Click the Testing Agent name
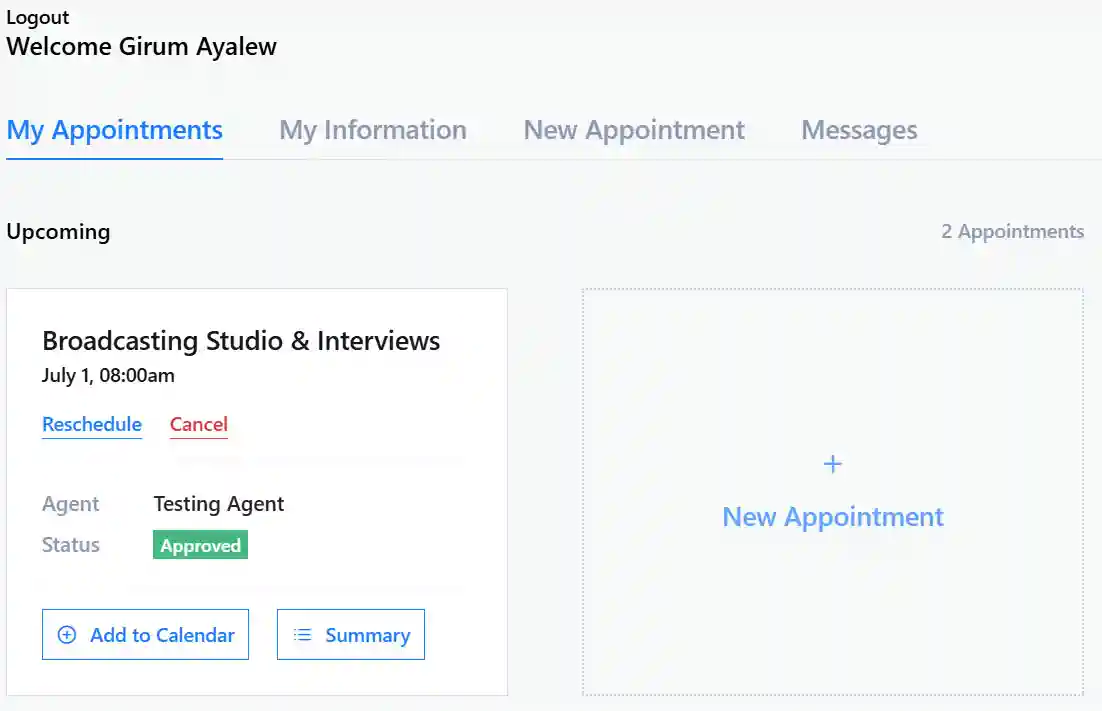The height and width of the screenshot is (711, 1102). coord(218,504)
